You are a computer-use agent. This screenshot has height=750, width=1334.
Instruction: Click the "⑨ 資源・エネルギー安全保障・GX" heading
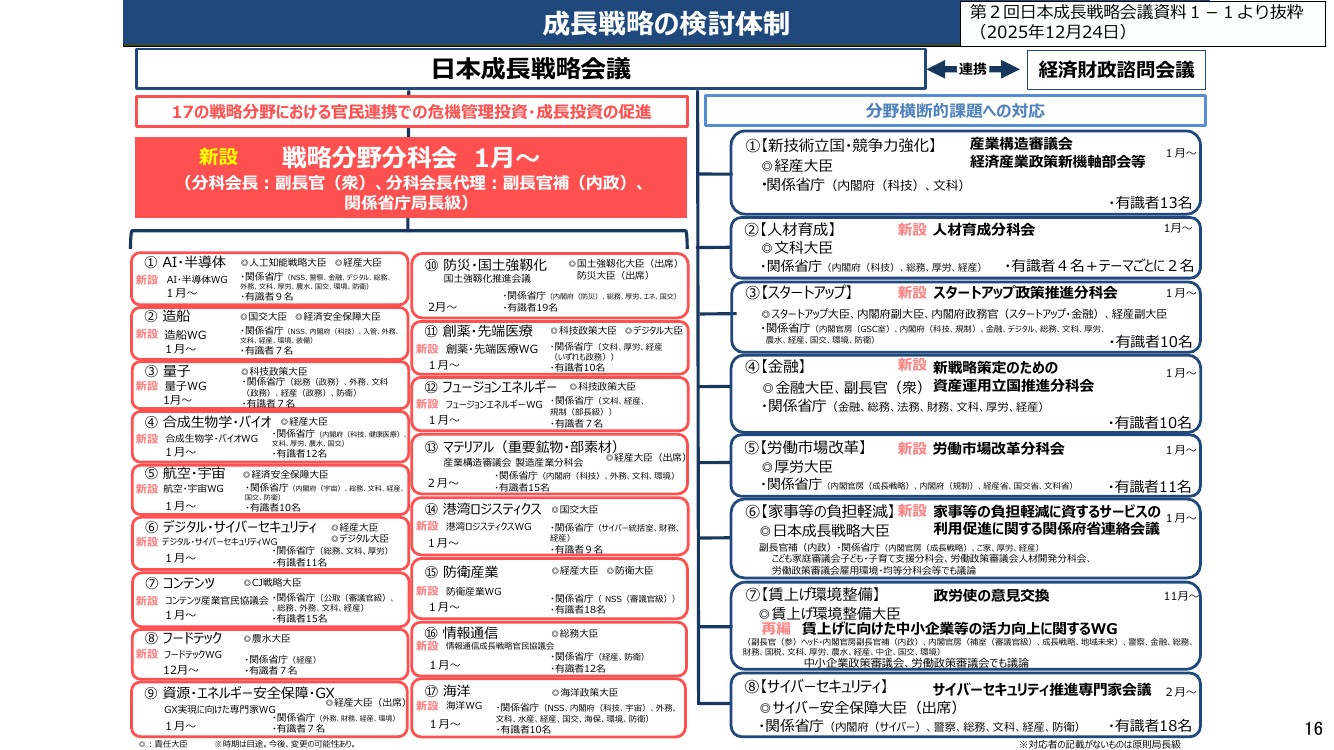coord(239,692)
